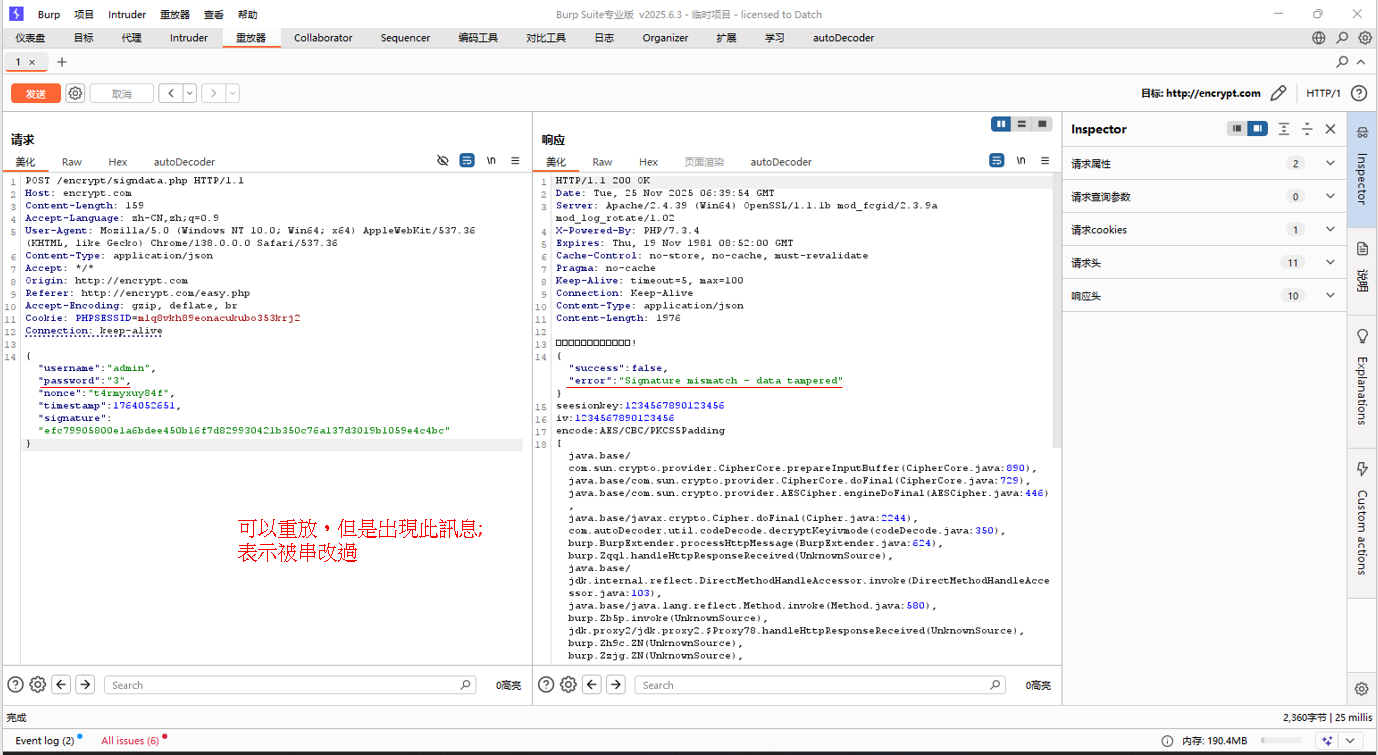Click the Burp Suite lightning logo
1378x755 pixels.
click(x=16, y=14)
